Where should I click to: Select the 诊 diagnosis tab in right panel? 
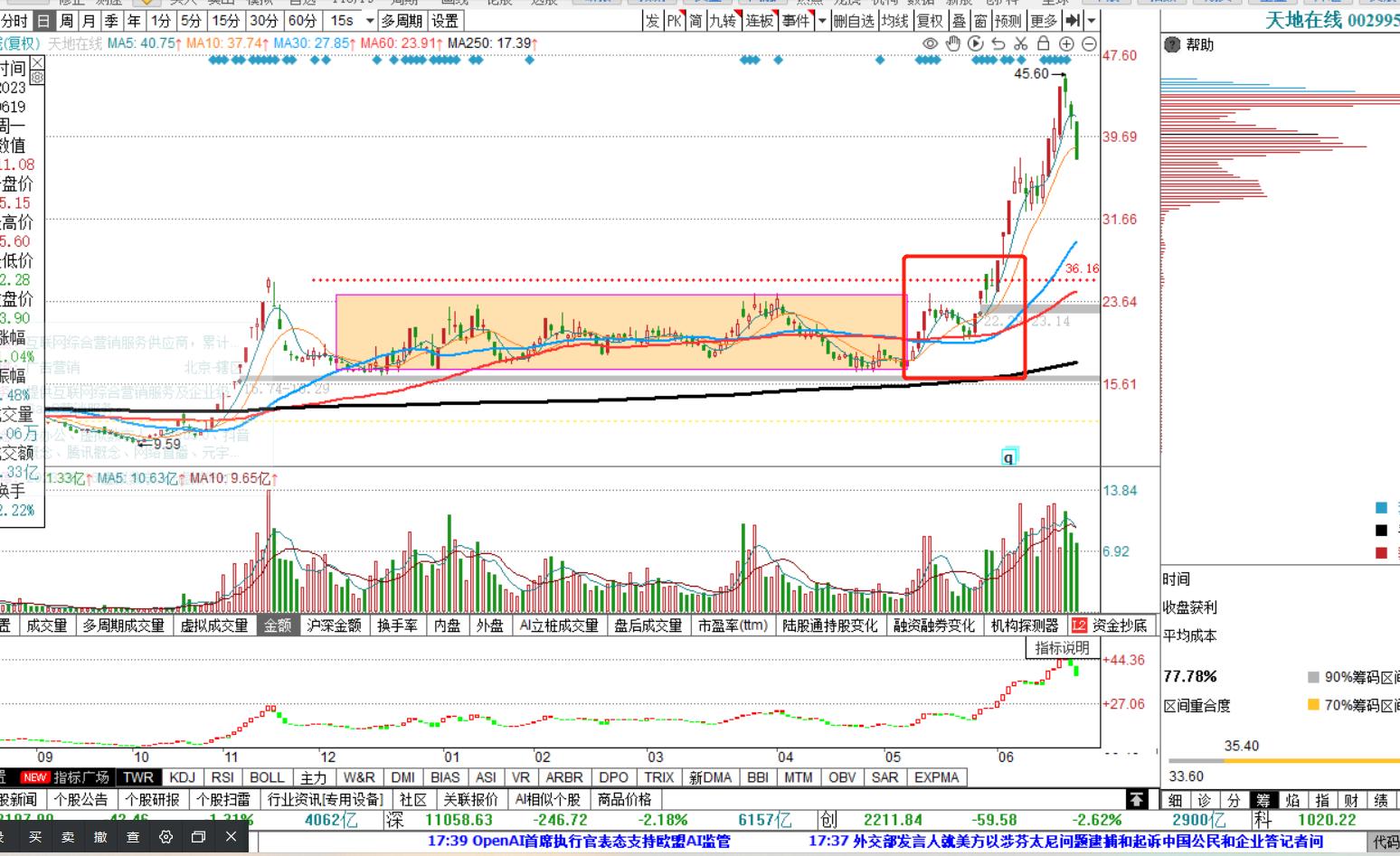pos(1205,800)
